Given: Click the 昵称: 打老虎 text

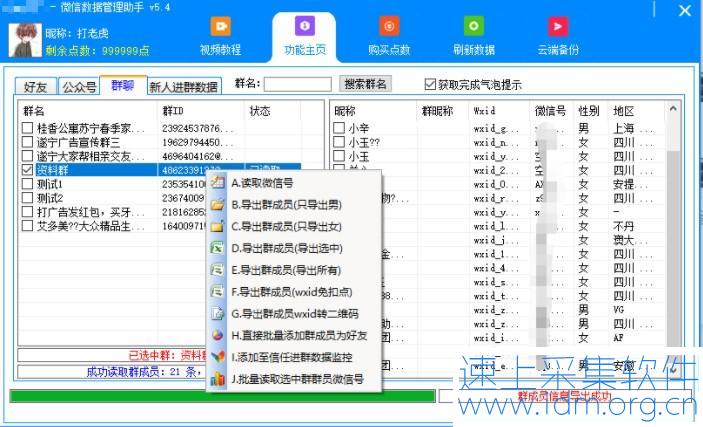Looking at the screenshot, I should 77,33.
